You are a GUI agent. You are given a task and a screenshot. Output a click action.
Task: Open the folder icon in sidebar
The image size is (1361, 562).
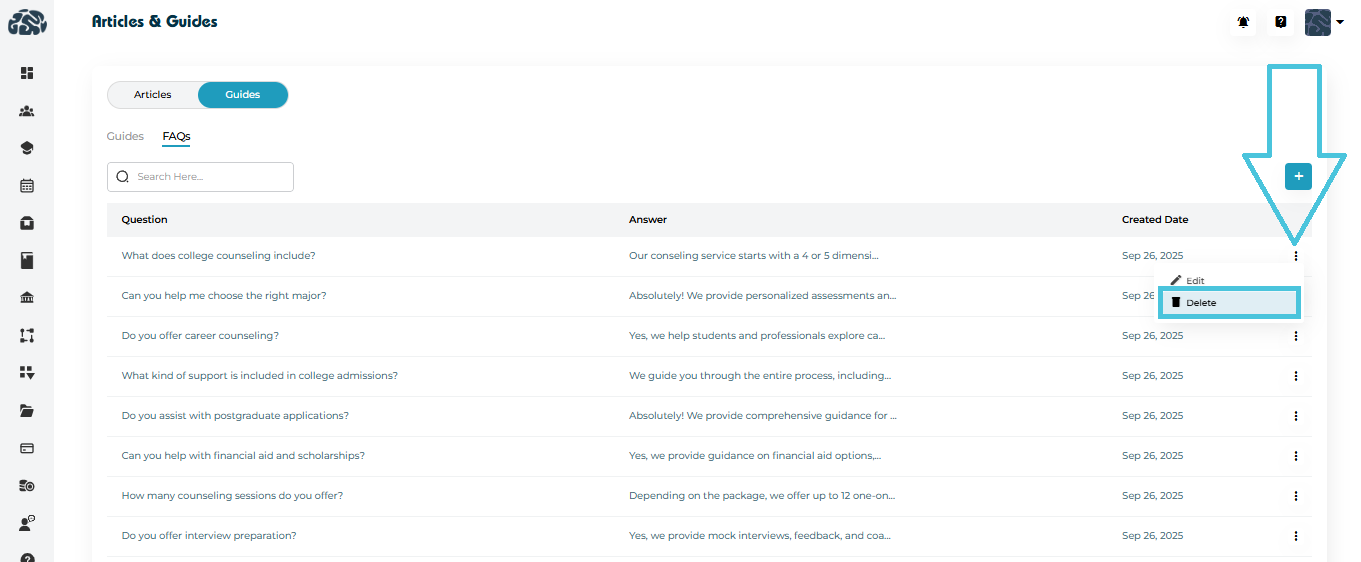tap(27, 411)
